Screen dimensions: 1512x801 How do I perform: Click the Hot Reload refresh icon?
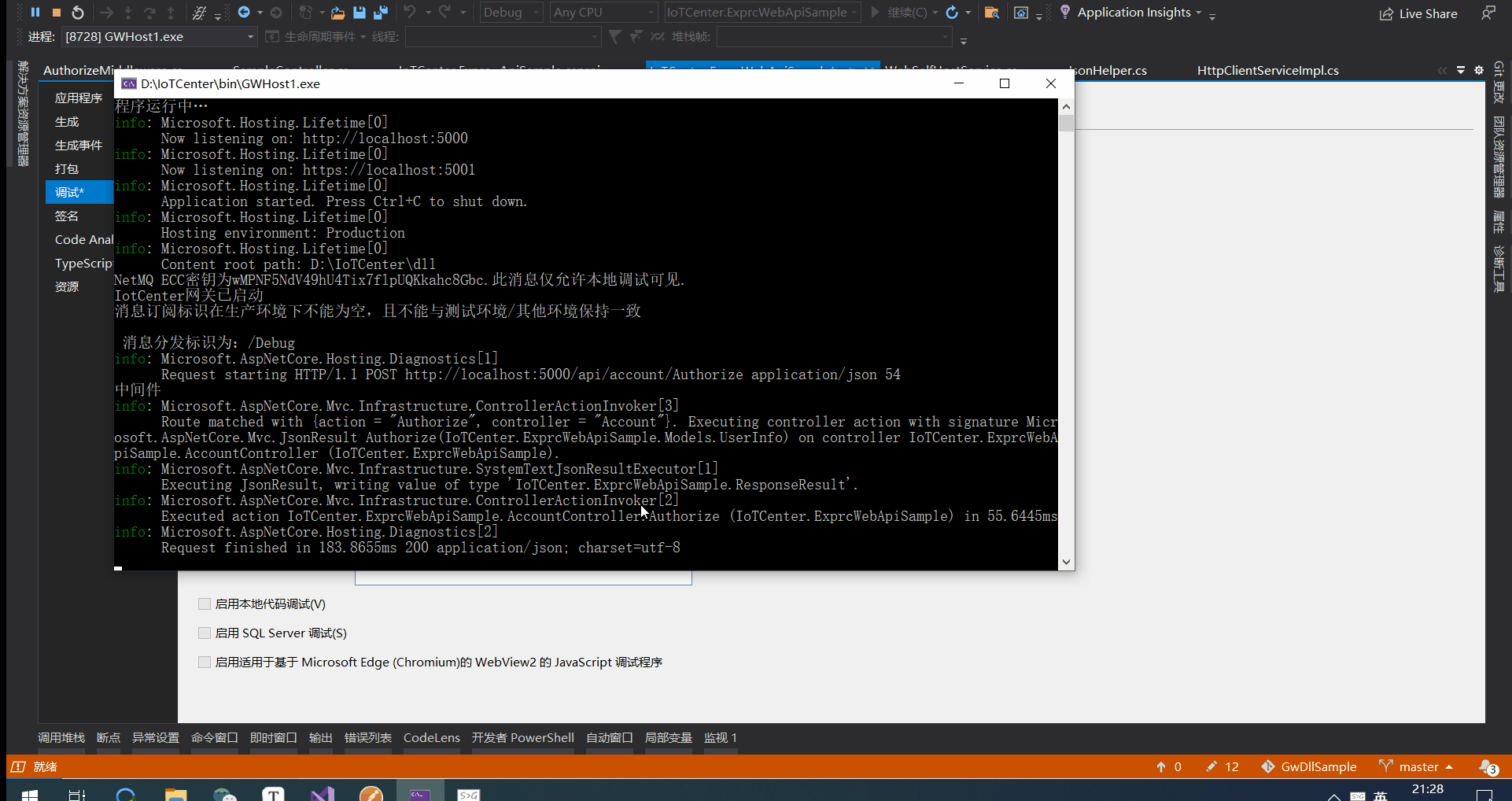952,13
